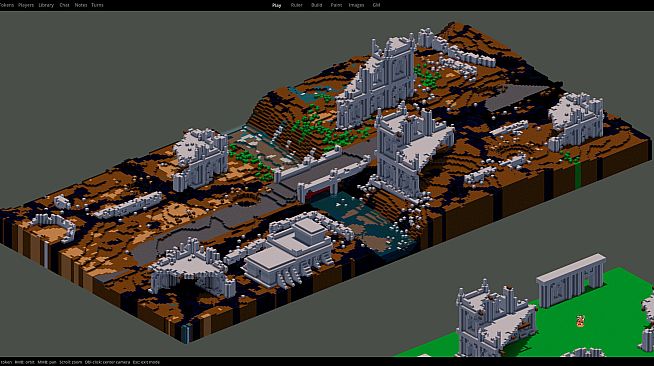Open the Tokens menu
This screenshot has height=366, width=654.
[6, 5]
